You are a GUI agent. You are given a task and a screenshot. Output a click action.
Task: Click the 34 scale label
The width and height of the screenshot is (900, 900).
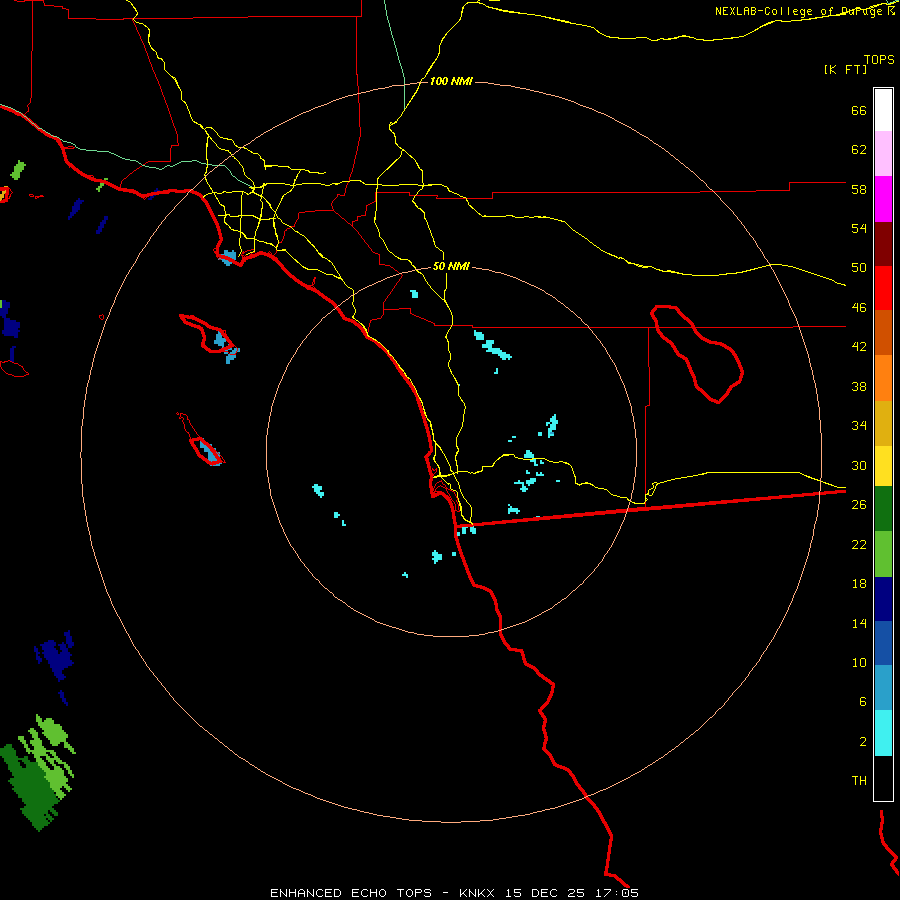tap(859, 426)
